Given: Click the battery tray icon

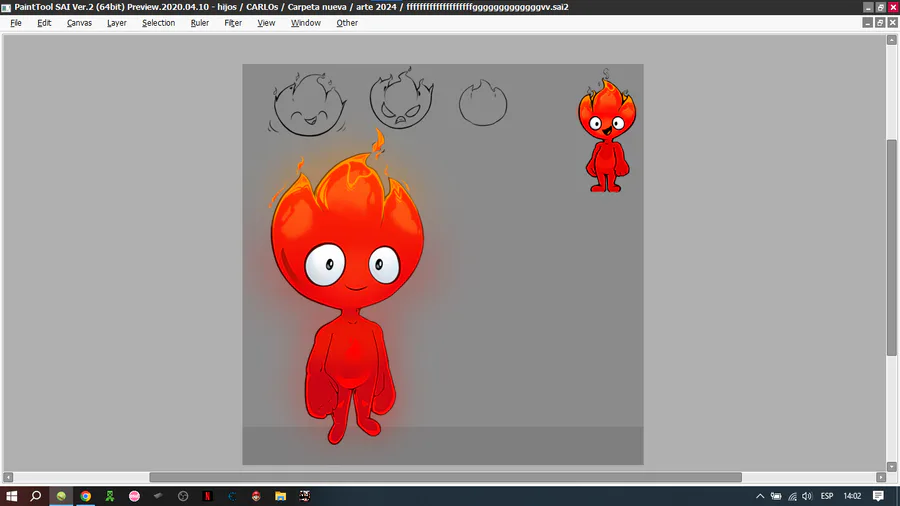Looking at the screenshot, I should [x=776, y=496].
